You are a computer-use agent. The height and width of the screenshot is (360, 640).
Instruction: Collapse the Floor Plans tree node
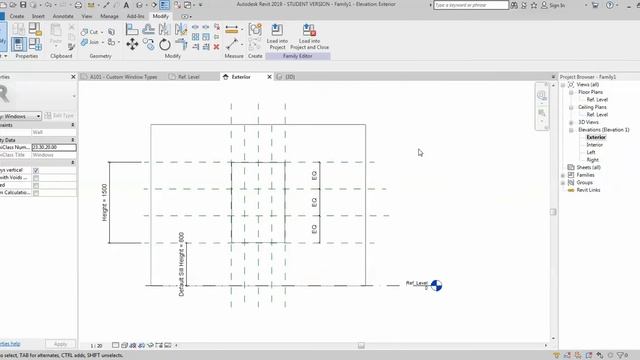click(x=571, y=92)
